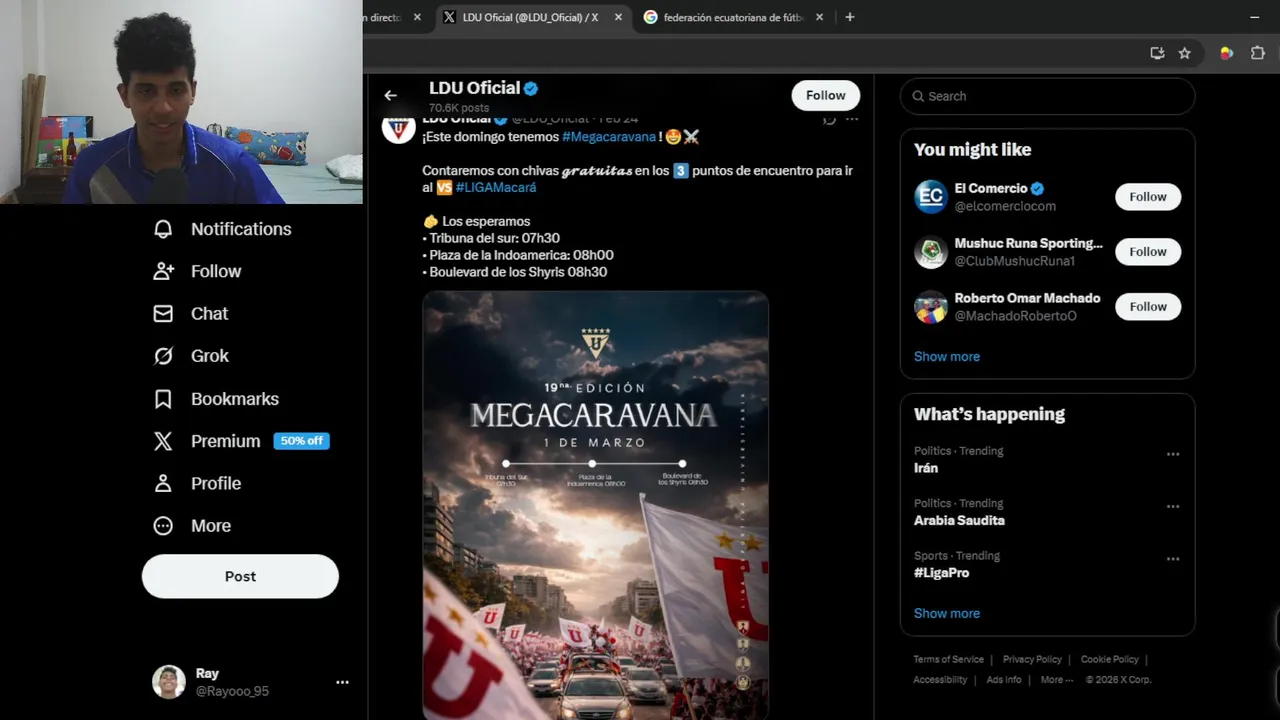Click the Search input field
This screenshot has width=1280, height=720.
click(x=1048, y=96)
